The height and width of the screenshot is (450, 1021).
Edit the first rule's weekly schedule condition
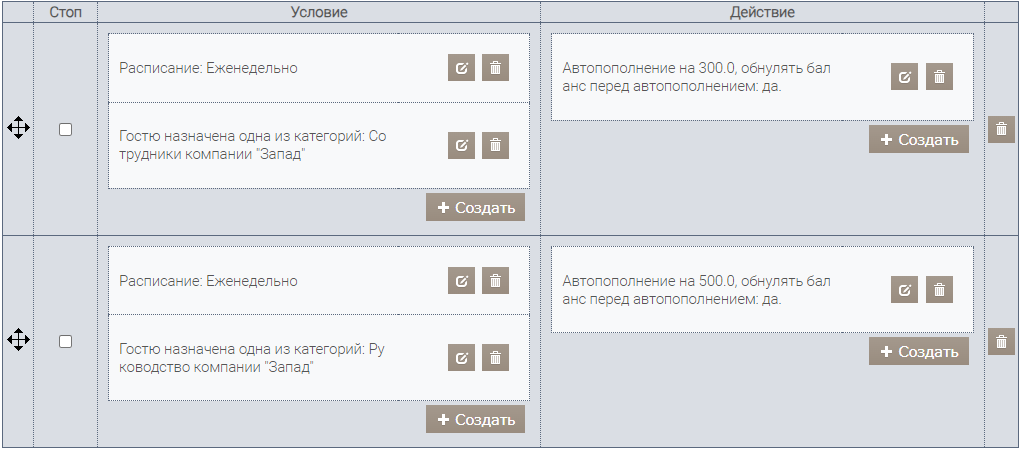click(461, 68)
